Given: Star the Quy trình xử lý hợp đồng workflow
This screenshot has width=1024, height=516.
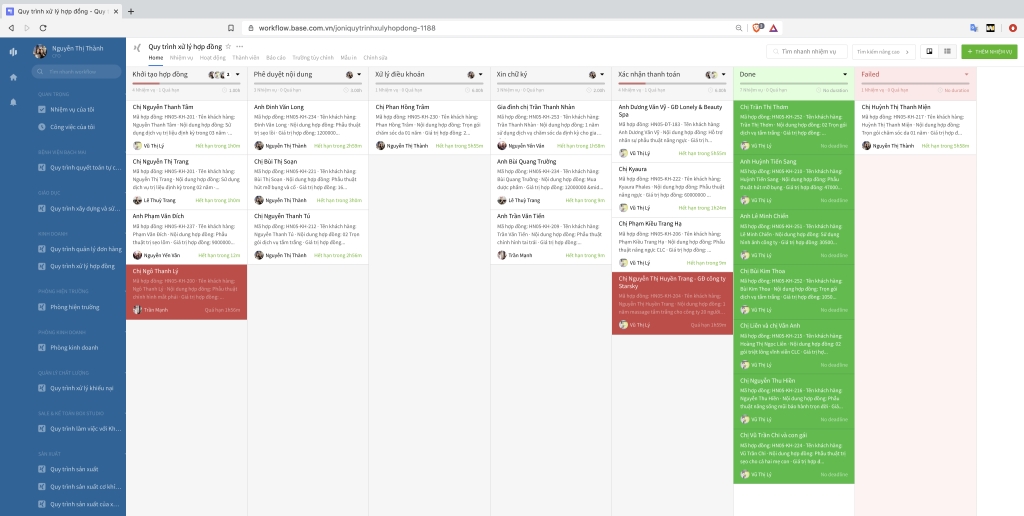Looking at the screenshot, I should pyautogui.click(x=228, y=46).
